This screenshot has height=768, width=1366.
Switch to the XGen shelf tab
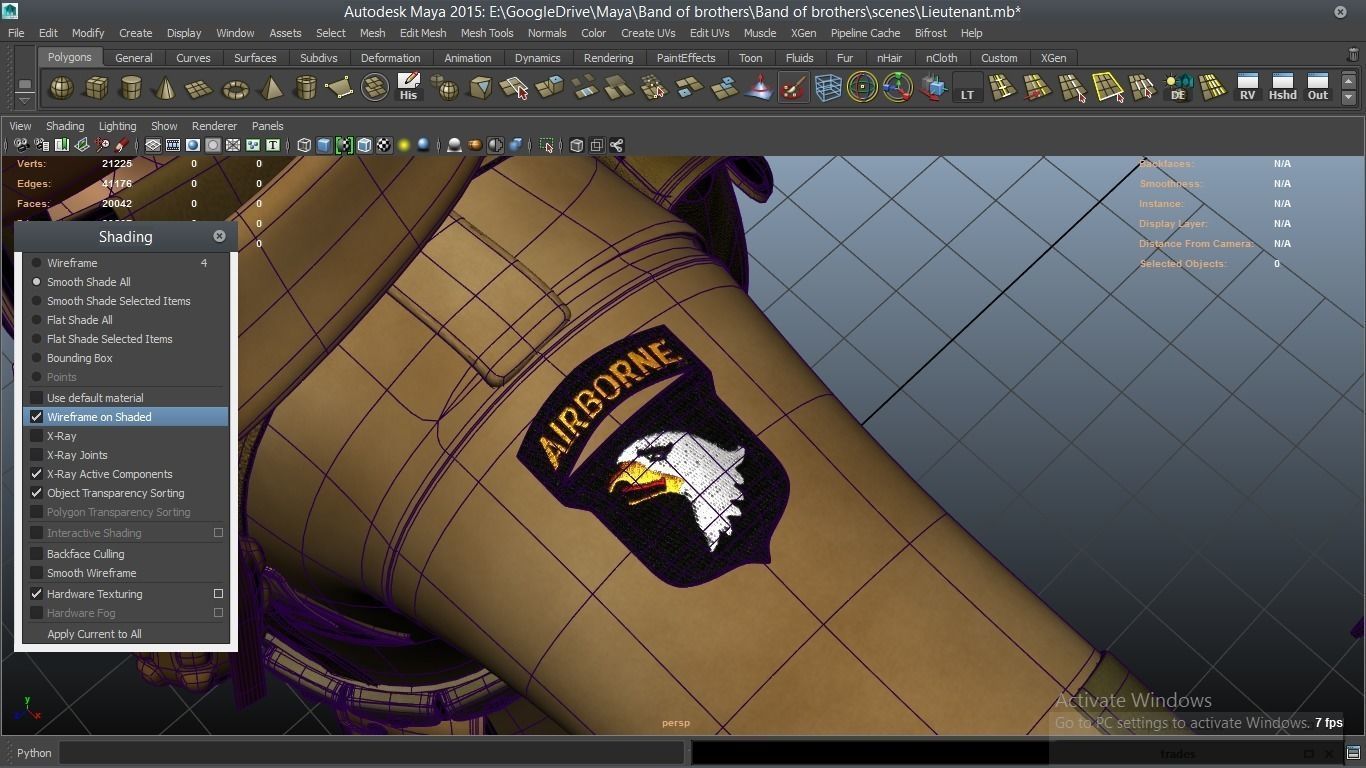click(x=1053, y=58)
